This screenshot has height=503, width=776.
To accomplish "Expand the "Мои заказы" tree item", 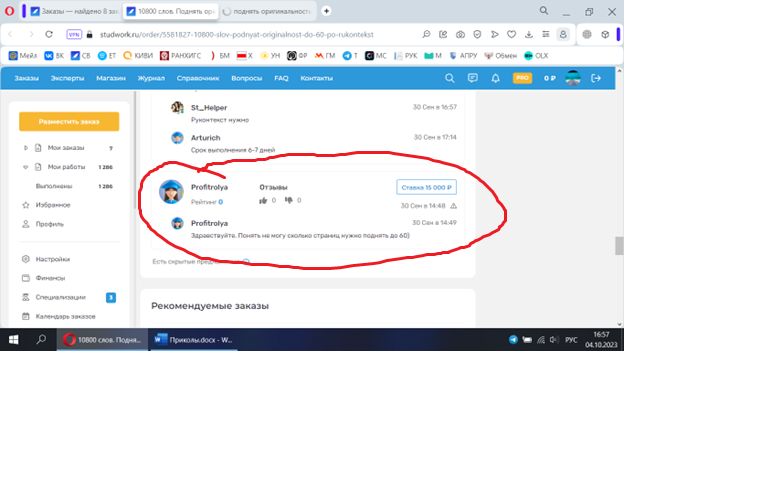I will (x=26, y=148).
